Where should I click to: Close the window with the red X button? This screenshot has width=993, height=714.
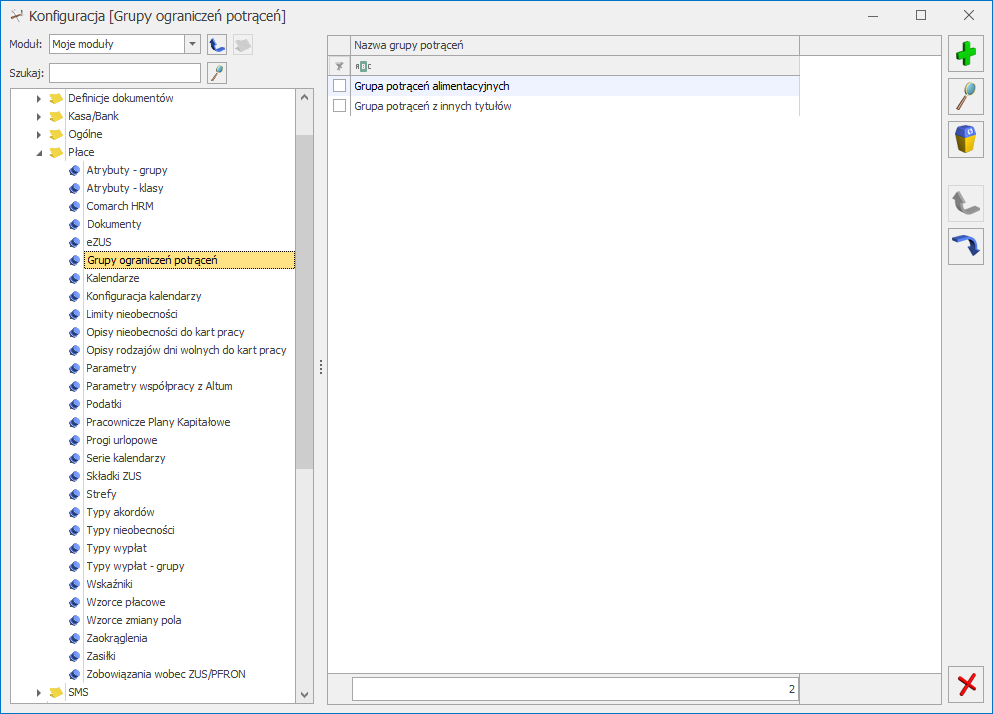pos(966,684)
